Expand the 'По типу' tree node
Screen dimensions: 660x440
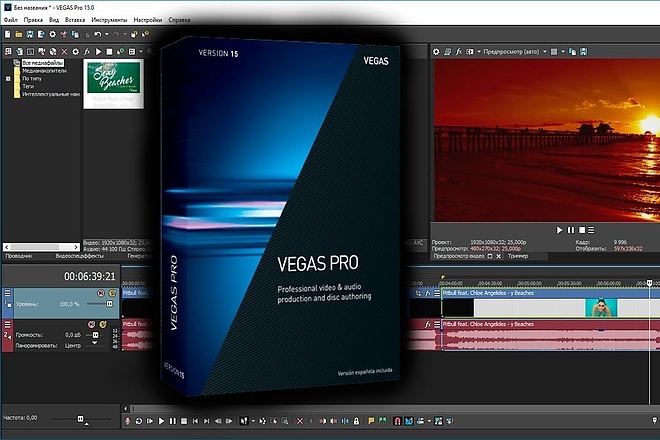8,79
